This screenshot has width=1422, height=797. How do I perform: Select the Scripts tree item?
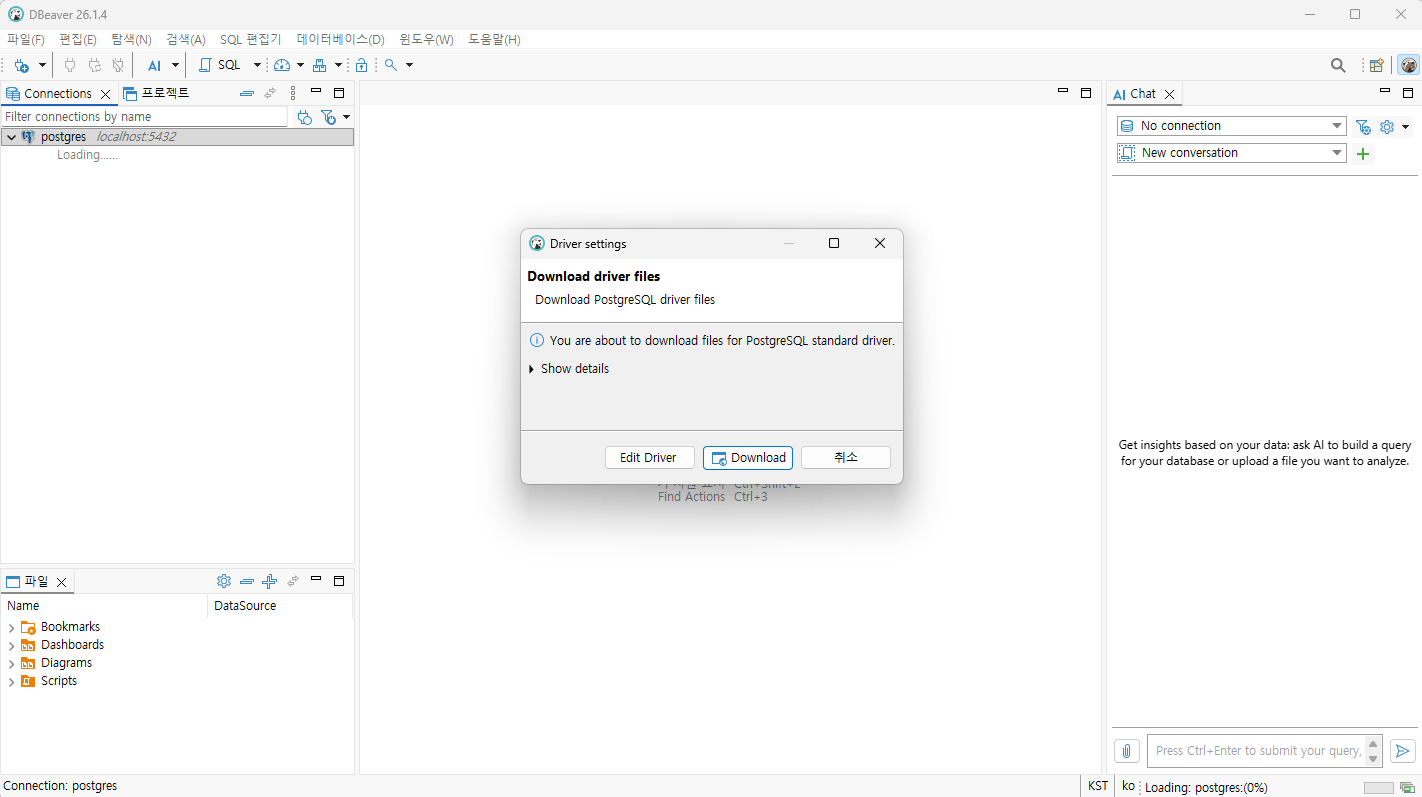(x=59, y=681)
